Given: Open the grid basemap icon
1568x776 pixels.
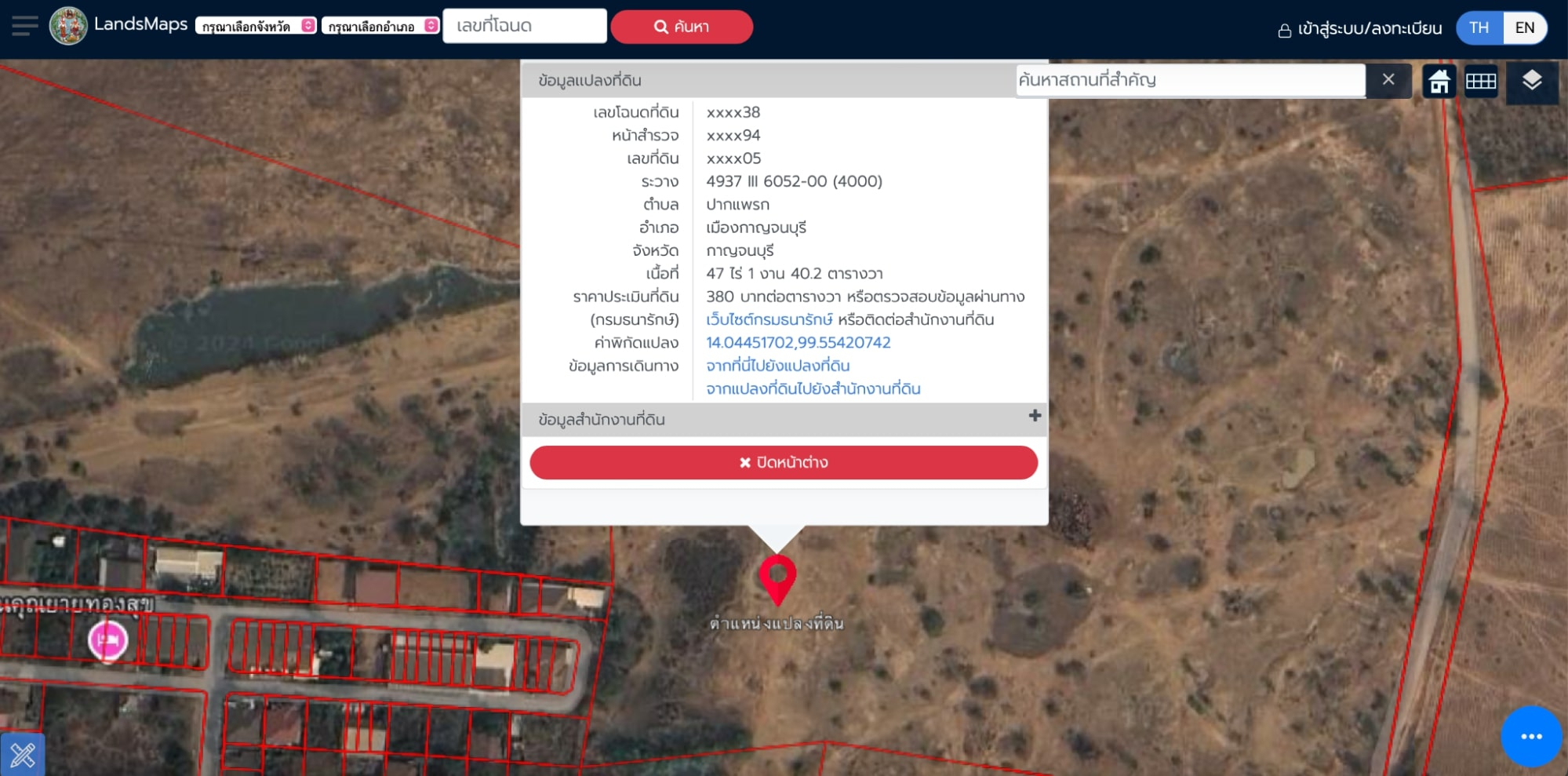Looking at the screenshot, I should pos(1480,81).
